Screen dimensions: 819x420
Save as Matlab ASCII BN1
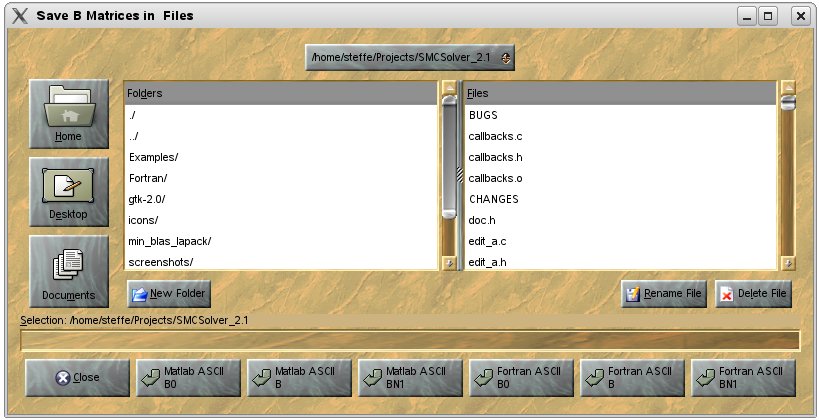[x=411, y=377]
